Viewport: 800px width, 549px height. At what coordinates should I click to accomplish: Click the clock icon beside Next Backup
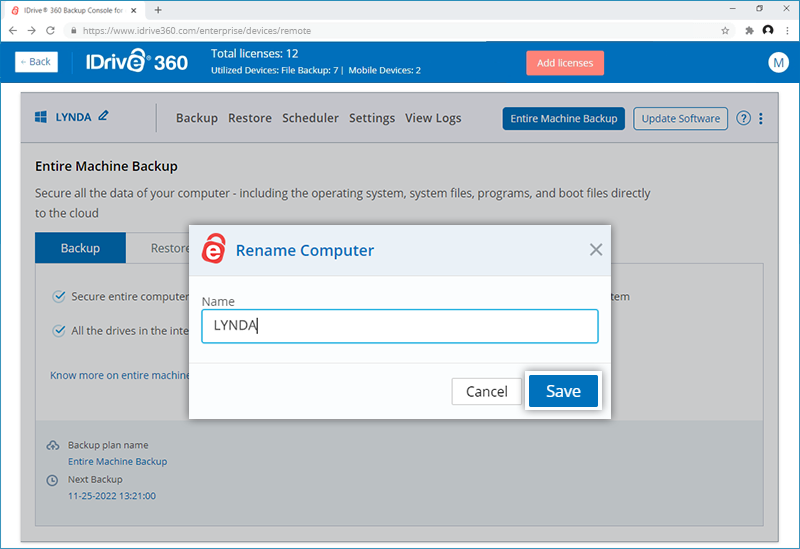point(52,480)
